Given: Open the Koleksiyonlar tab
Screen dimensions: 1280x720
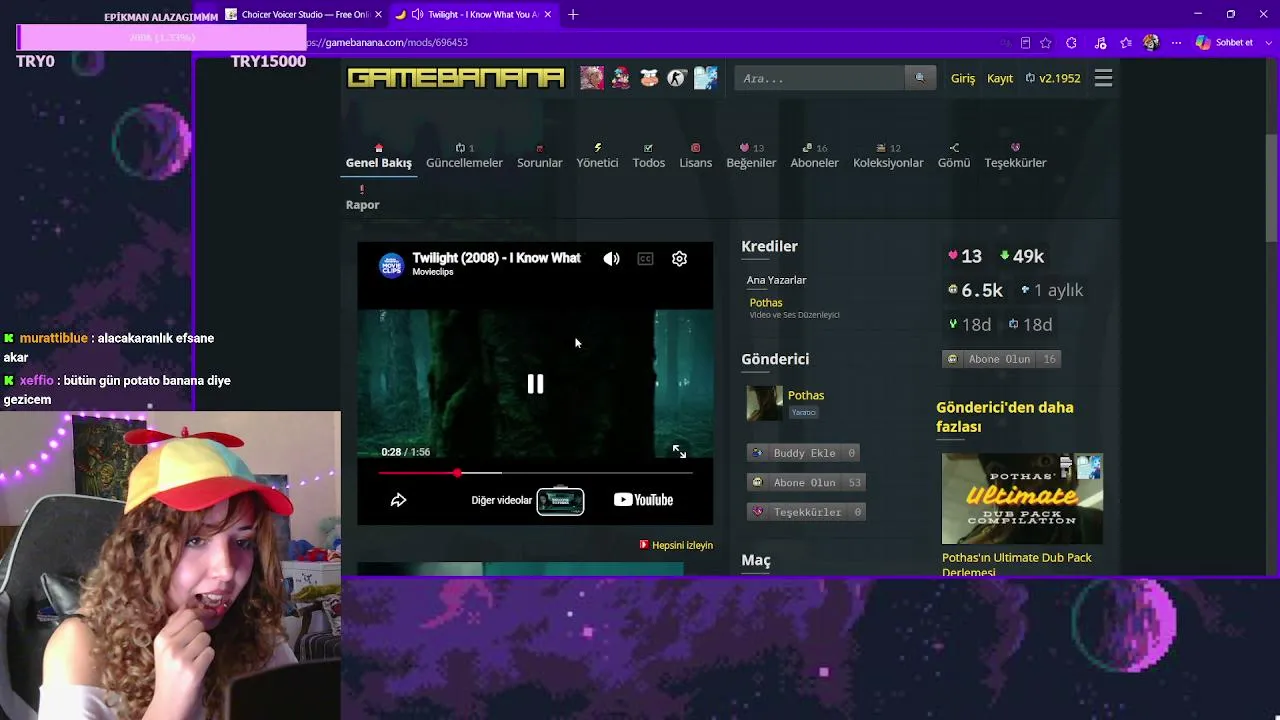Looking at the screenshot, I should pyautogui.click(x=888, y=156).
